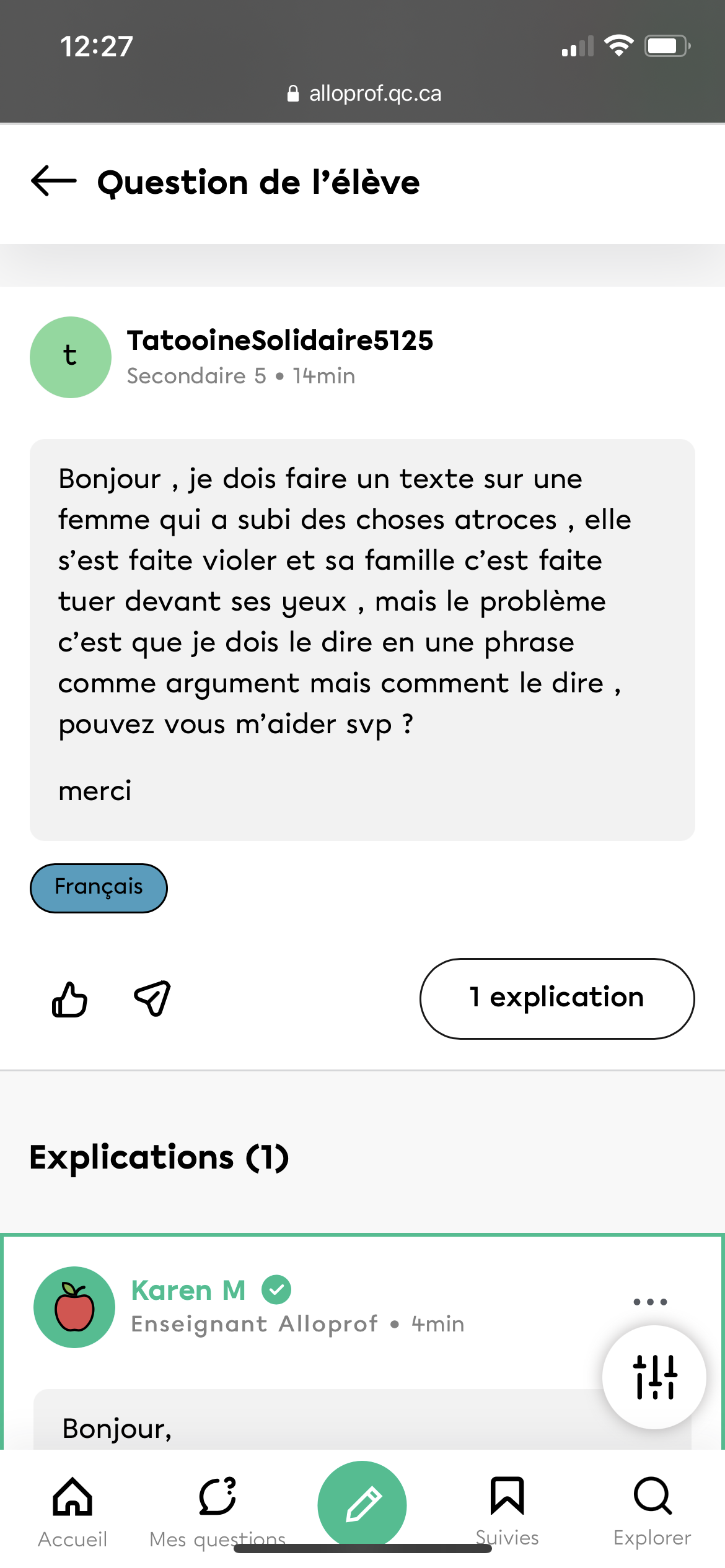Tap the Explications (1) heading
725x1568 pixels.
pos(159,1157)
